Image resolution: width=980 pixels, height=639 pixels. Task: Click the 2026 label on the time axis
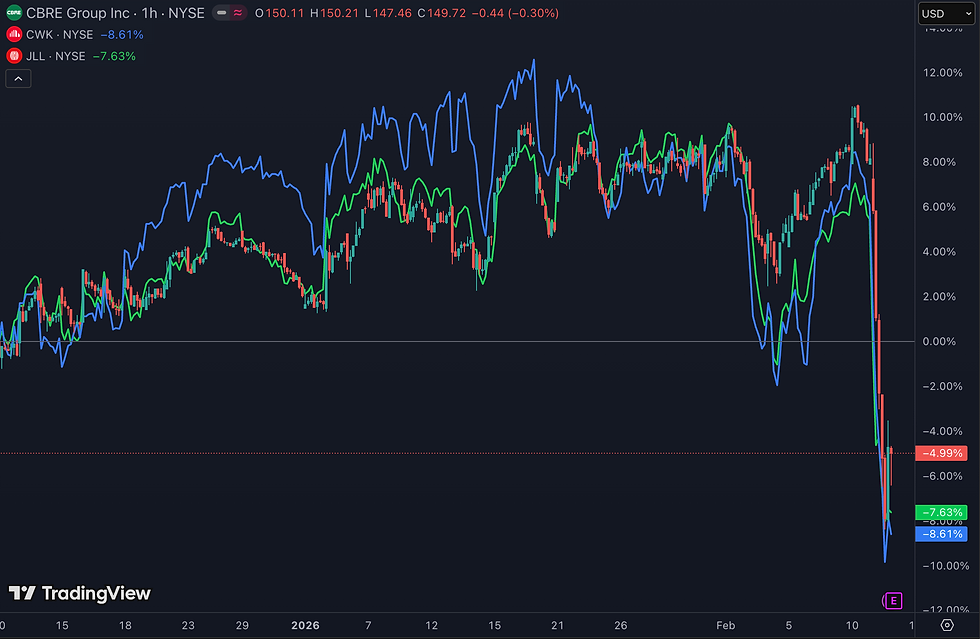point(305,626)
